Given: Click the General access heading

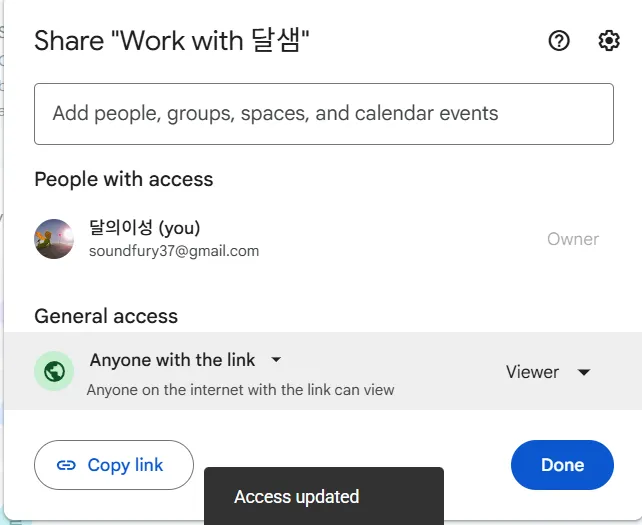Looking at the screenshot, I should (x=106, y=316).
